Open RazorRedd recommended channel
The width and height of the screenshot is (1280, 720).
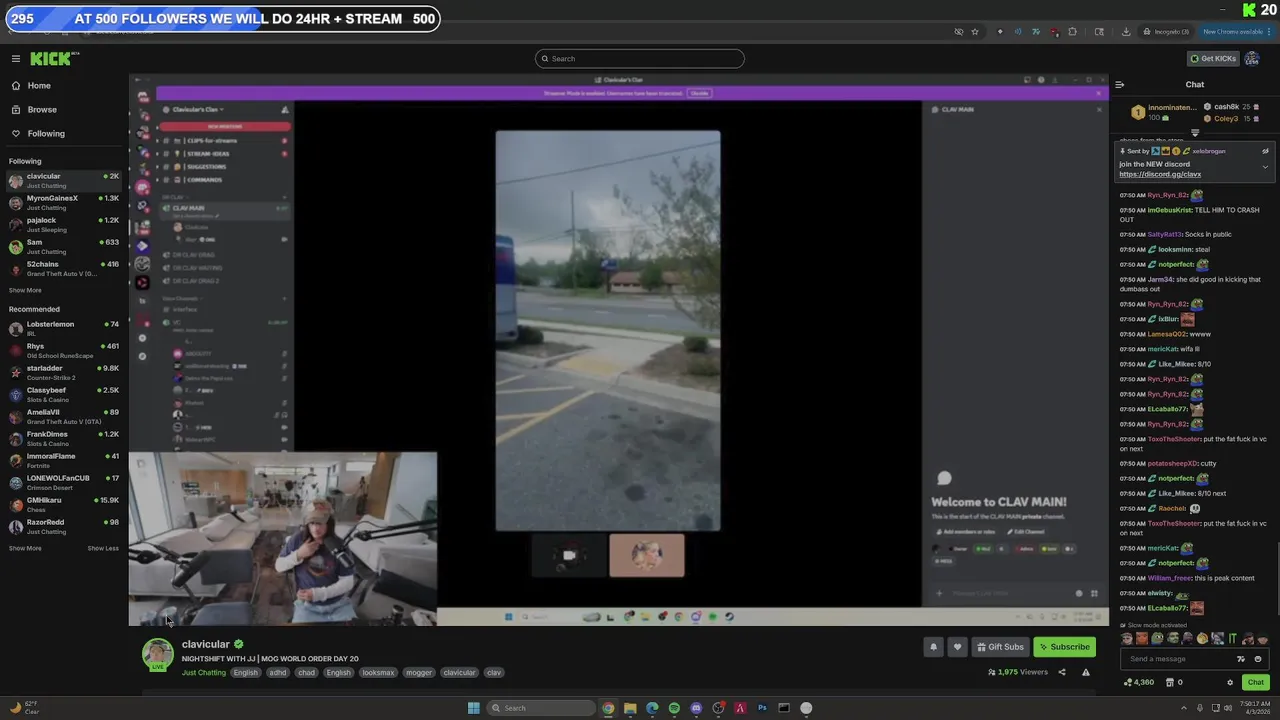tap(64, 527)
